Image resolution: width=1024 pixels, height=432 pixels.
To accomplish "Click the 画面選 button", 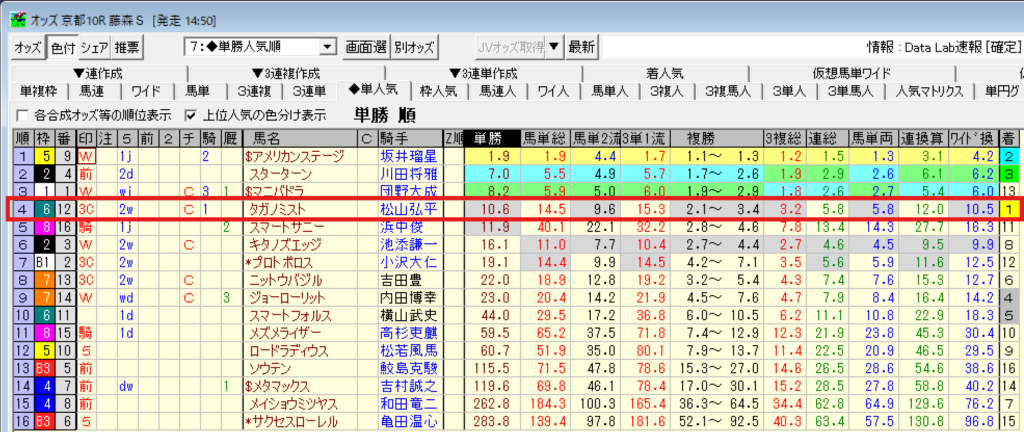I will 365,47.
